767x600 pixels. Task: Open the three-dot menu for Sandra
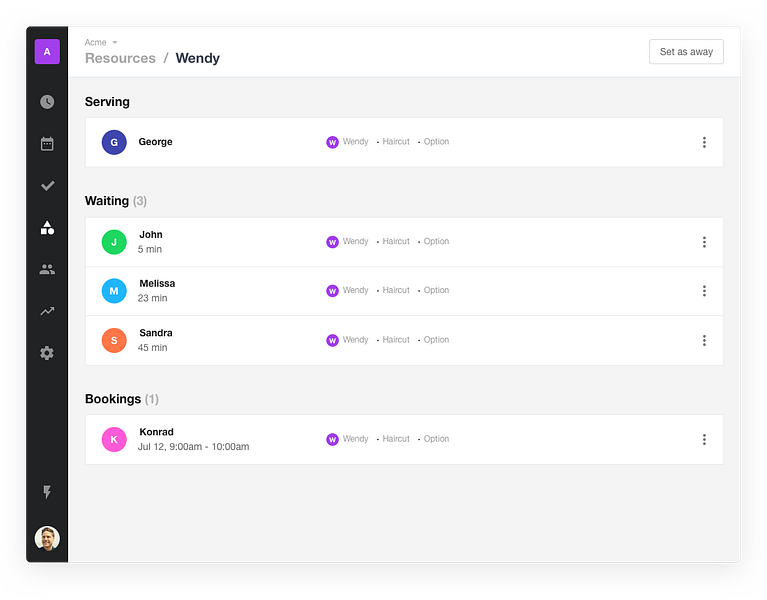click(704, 340)
